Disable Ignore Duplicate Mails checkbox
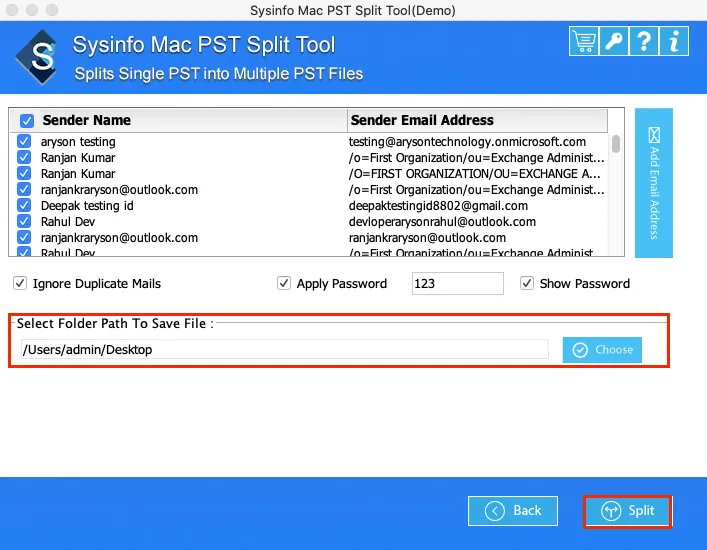The image size is (707, 550). point(20,284)
